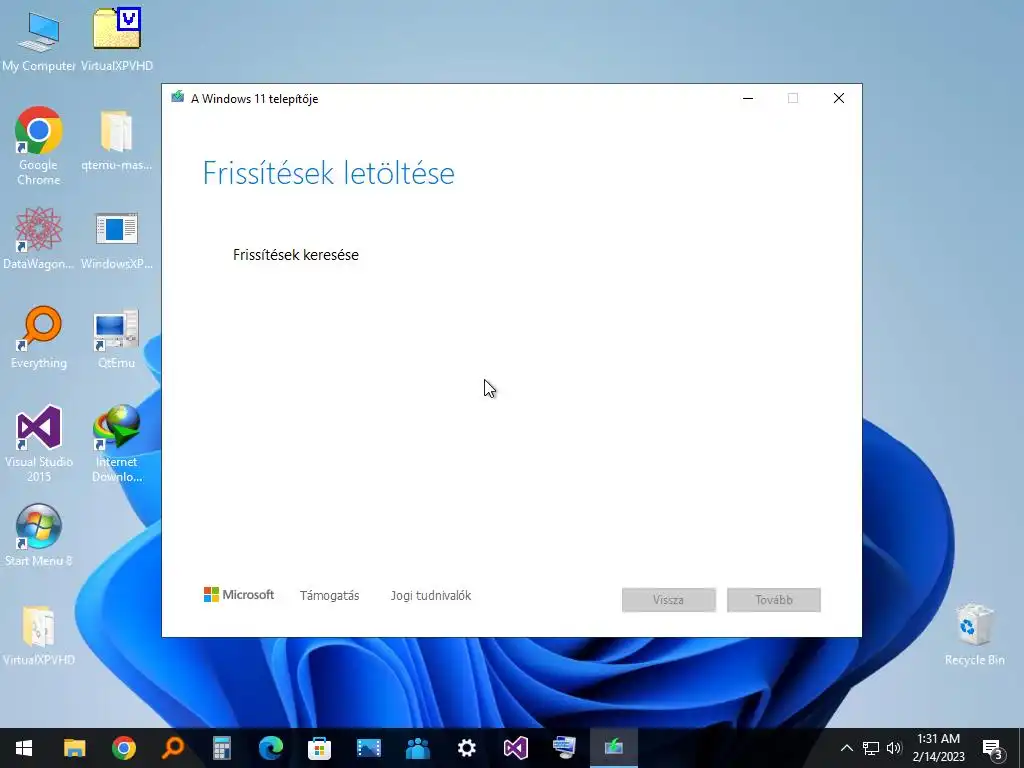Click the Frissítések letöltése heading

tap(328, 173)
